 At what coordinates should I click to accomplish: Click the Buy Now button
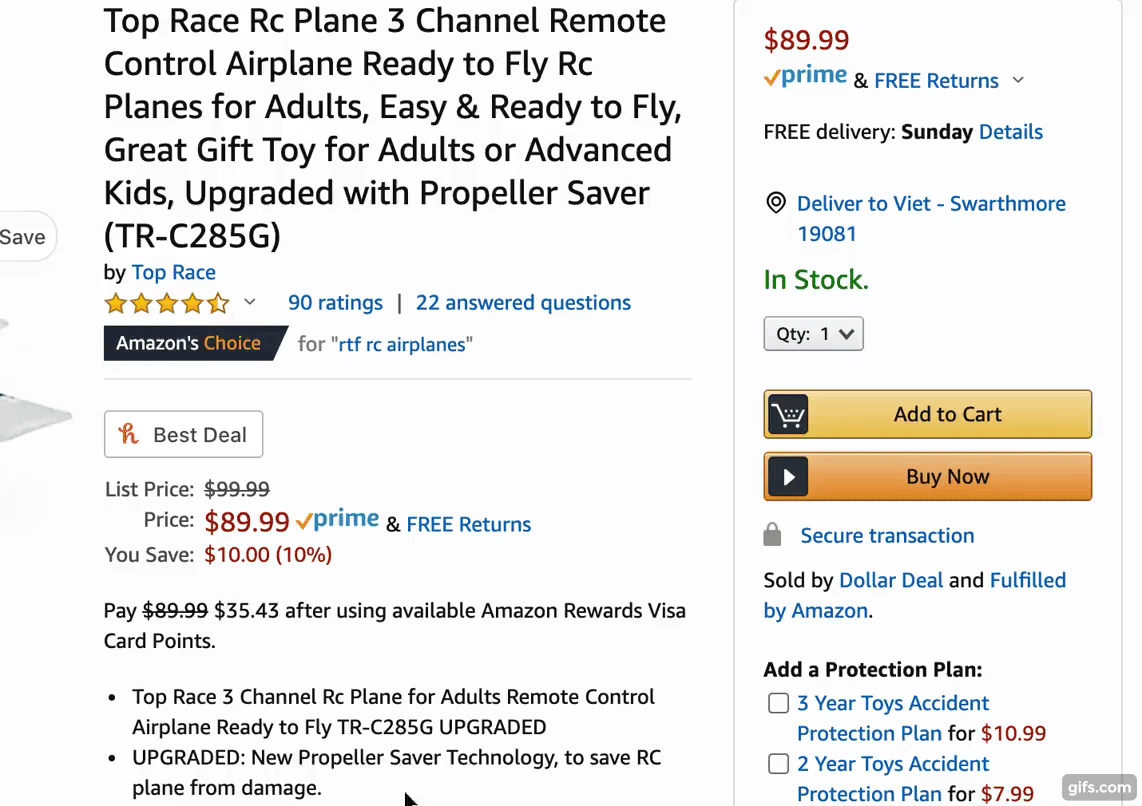[928, 477]
